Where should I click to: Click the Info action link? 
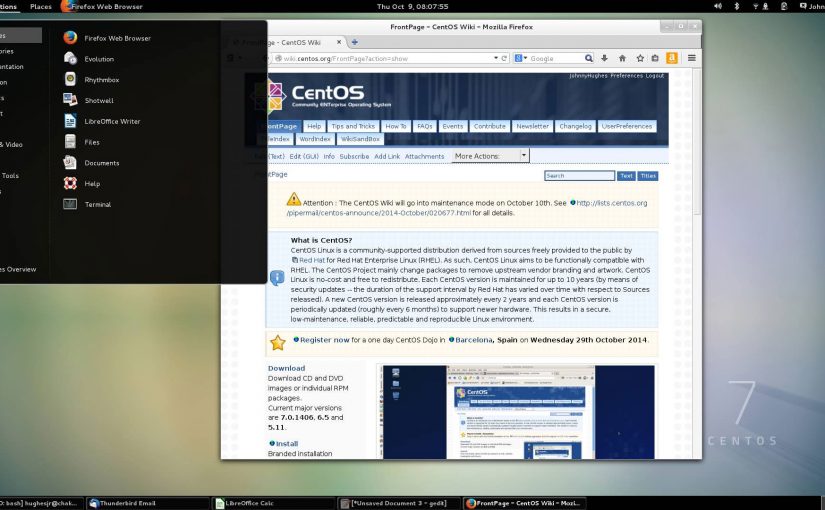pos(329,156)
